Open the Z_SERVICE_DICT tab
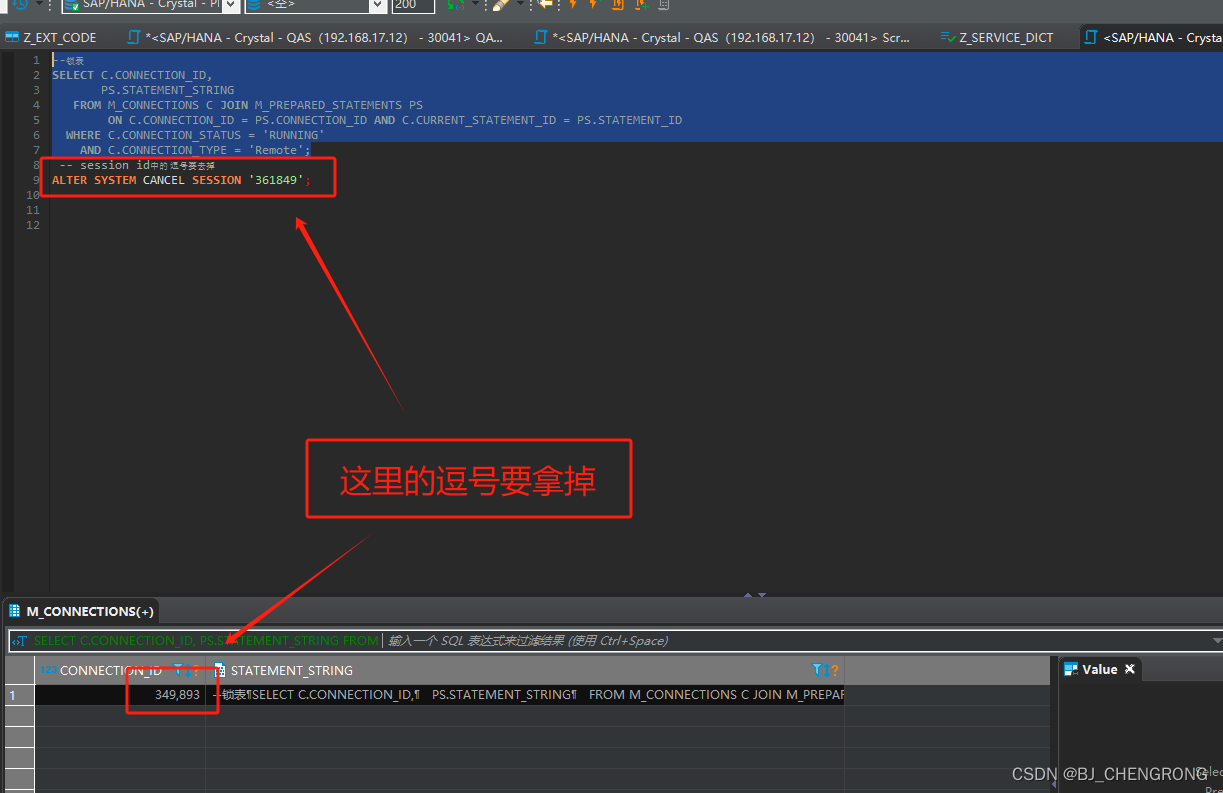The width and height of the screenshot is (1223, 793). 997,38
